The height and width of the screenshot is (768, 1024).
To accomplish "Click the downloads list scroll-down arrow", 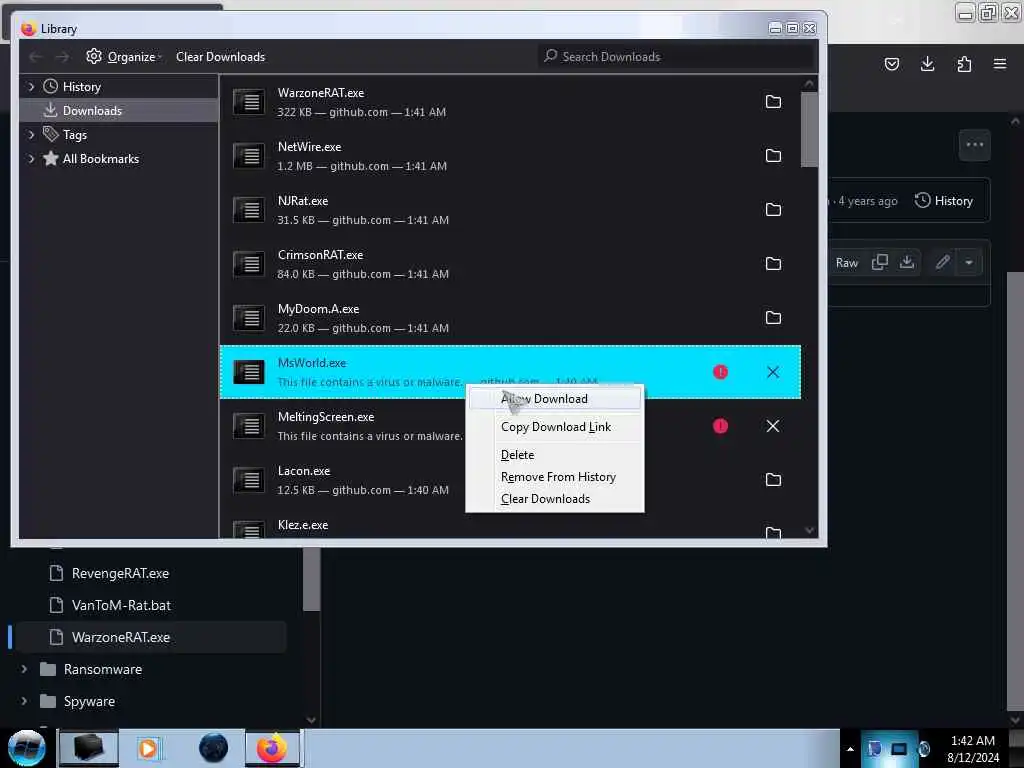I will [809, 530].
